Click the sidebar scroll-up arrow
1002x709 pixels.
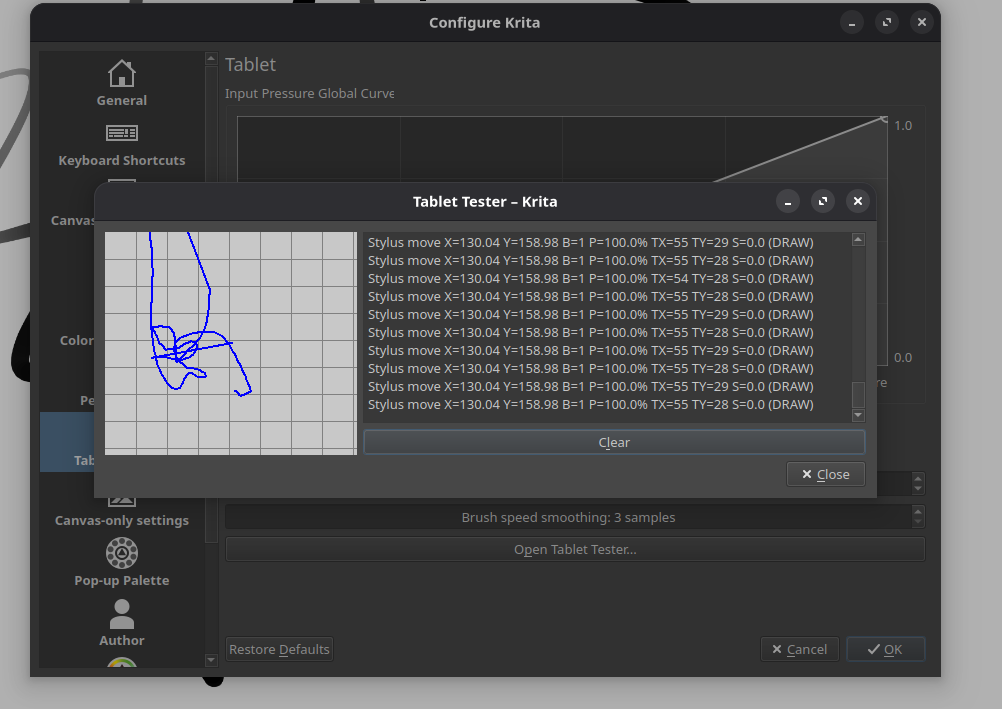click(211, 59)
